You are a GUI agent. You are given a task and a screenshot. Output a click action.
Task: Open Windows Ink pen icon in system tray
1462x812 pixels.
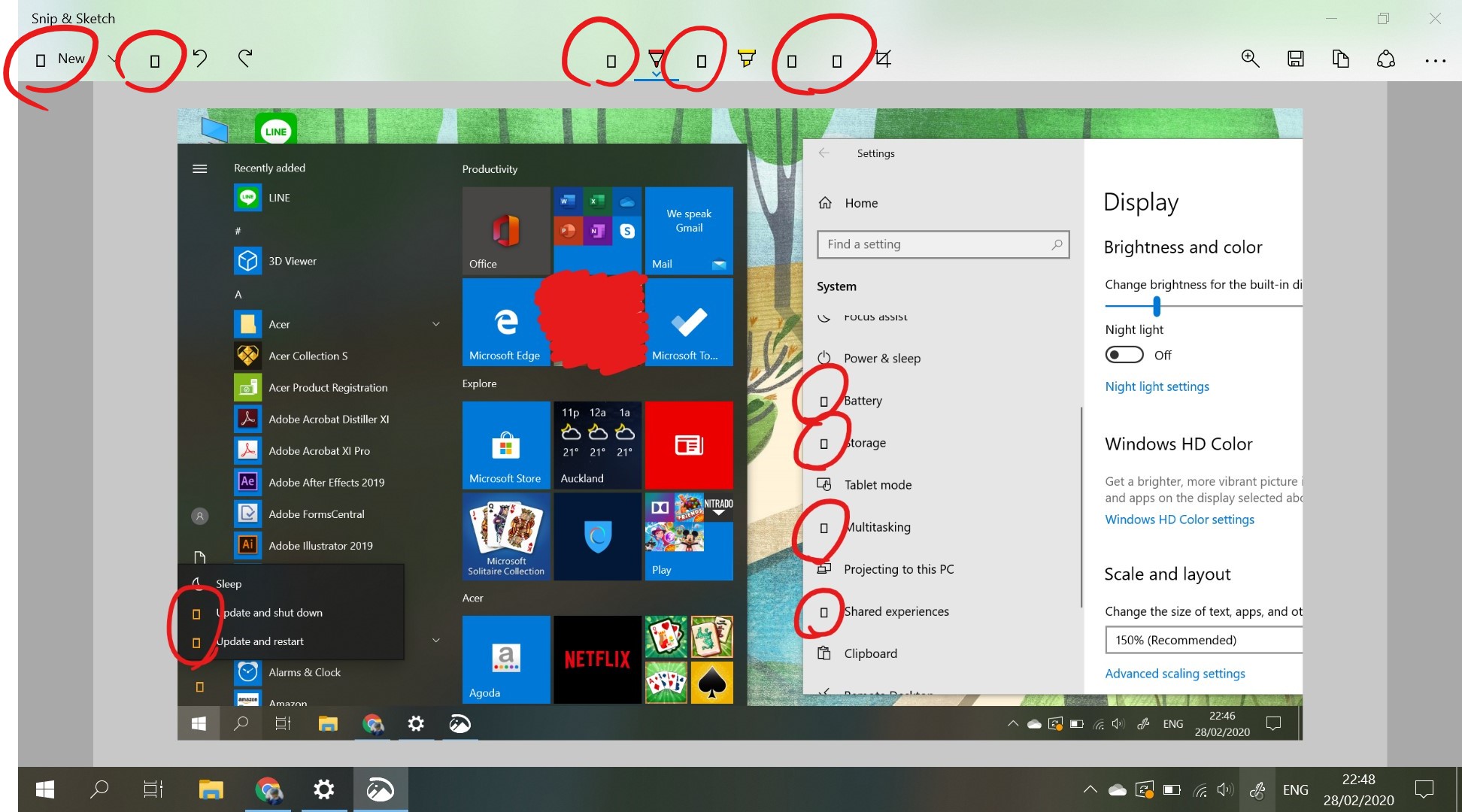pos(1257,789)
